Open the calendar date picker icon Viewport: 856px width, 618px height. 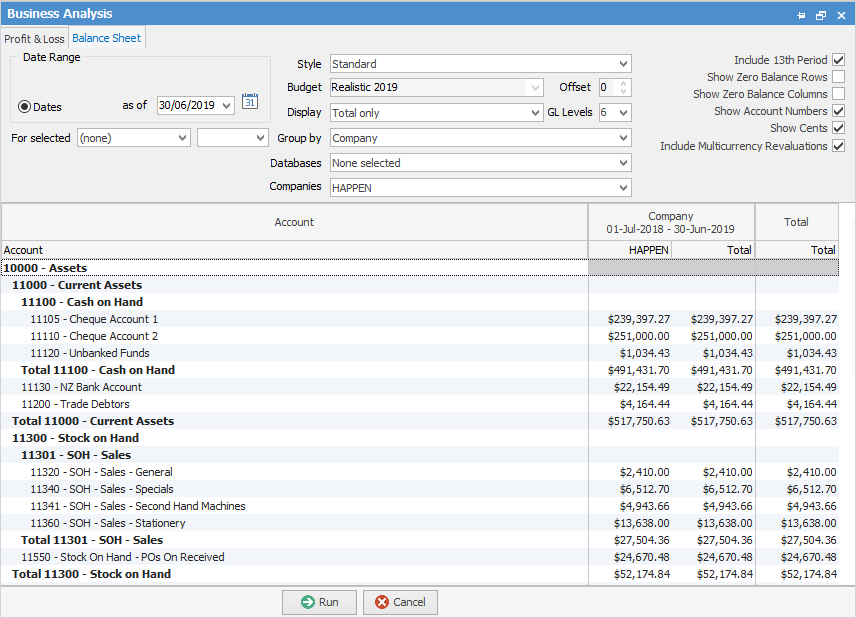click(250, 101)
